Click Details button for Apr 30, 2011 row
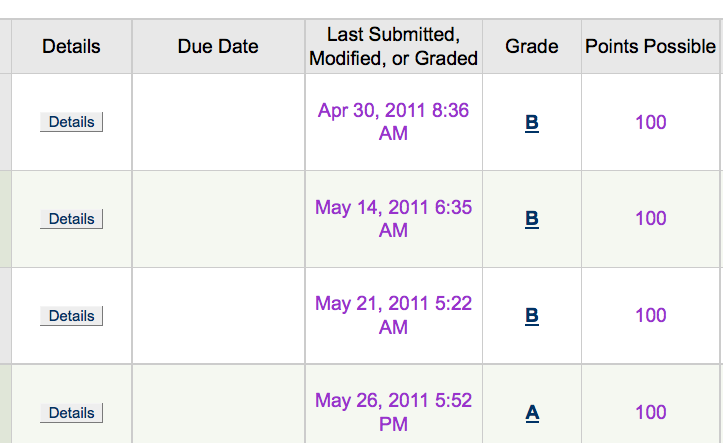Image resolution: width=723 pixels, height=443 pixels. click(71, 122)
